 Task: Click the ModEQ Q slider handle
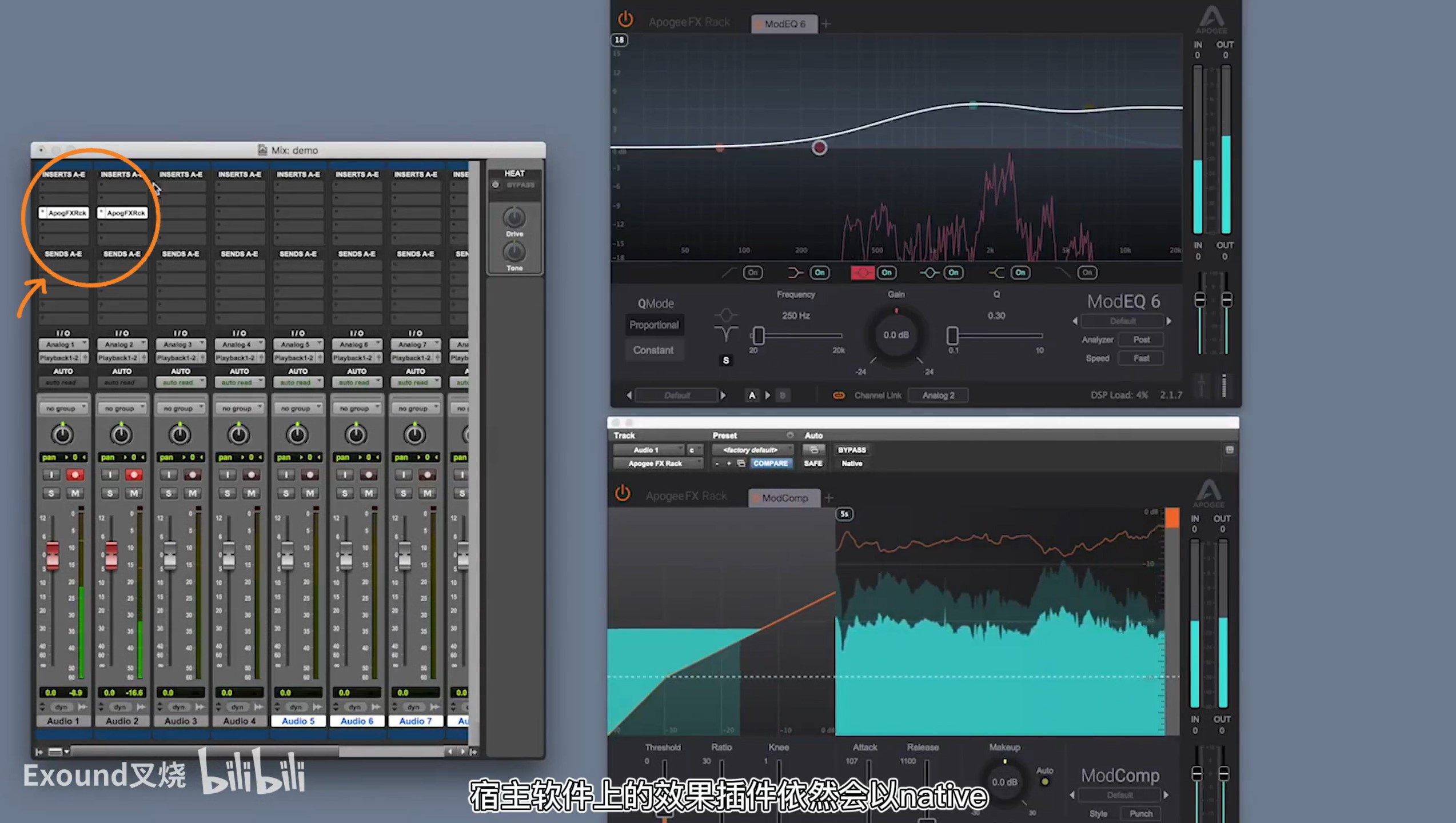[952, 335]
